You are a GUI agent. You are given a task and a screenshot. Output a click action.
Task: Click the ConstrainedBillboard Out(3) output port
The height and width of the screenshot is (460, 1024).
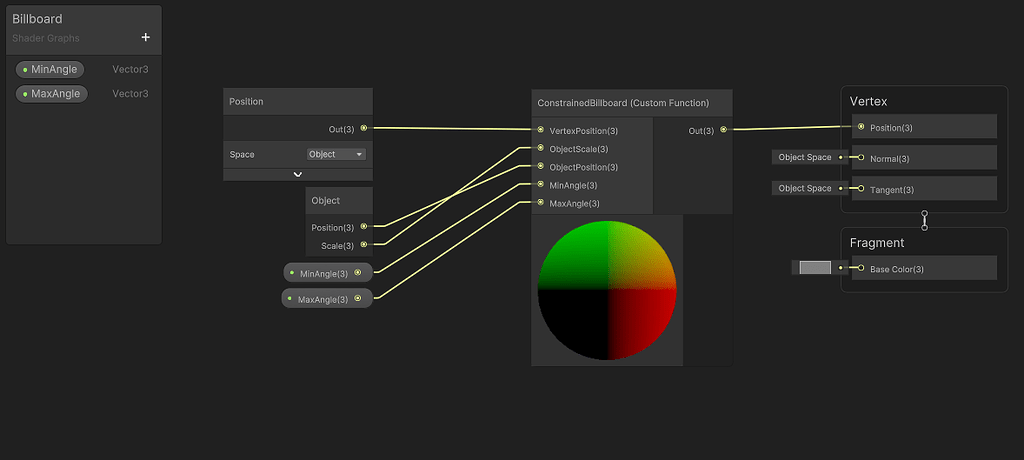(723, 130)
